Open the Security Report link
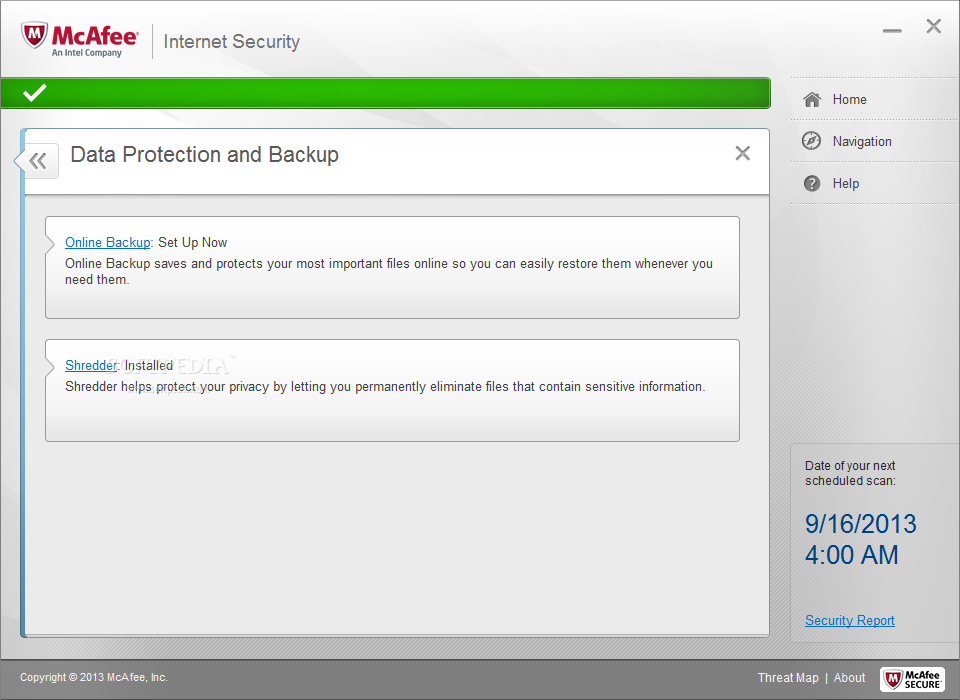960x700 pixels. [x=850, y=620]
